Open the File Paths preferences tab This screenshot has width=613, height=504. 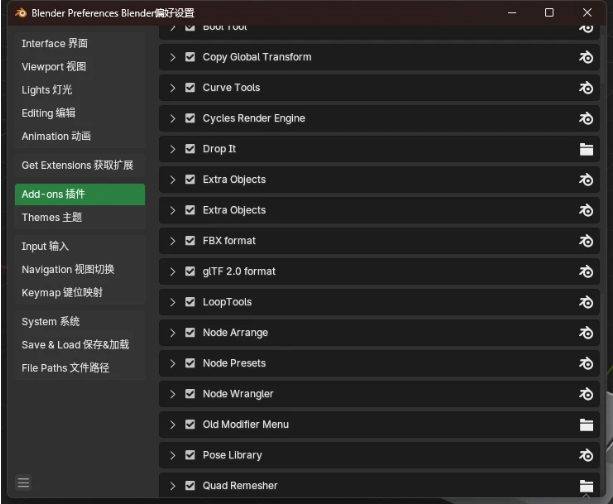(x=80, y=368)
